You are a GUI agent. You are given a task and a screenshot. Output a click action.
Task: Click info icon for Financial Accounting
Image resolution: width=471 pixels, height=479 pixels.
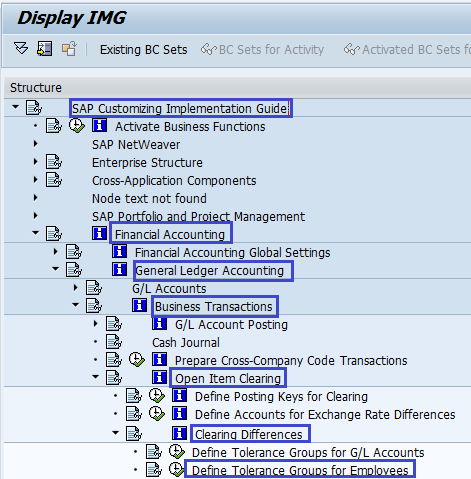click(x=99, y=233)
